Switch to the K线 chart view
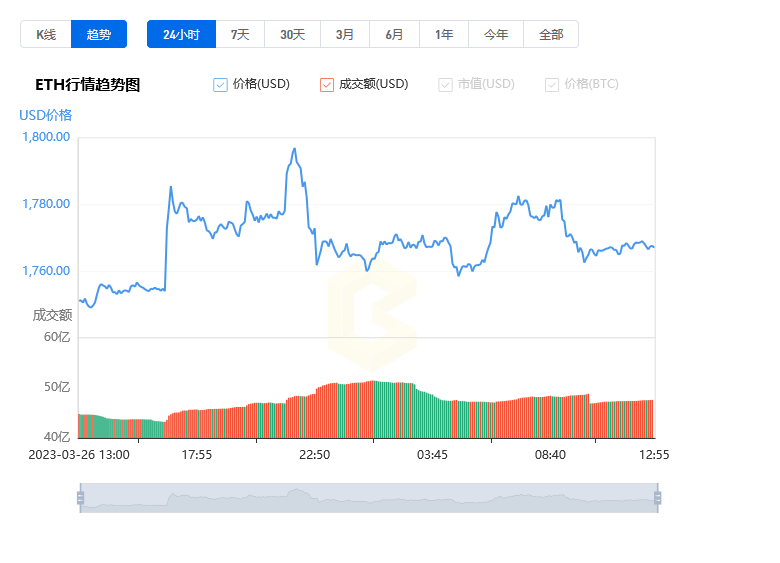This screenshot has width=780, height=563. click(x=46, y=34)
